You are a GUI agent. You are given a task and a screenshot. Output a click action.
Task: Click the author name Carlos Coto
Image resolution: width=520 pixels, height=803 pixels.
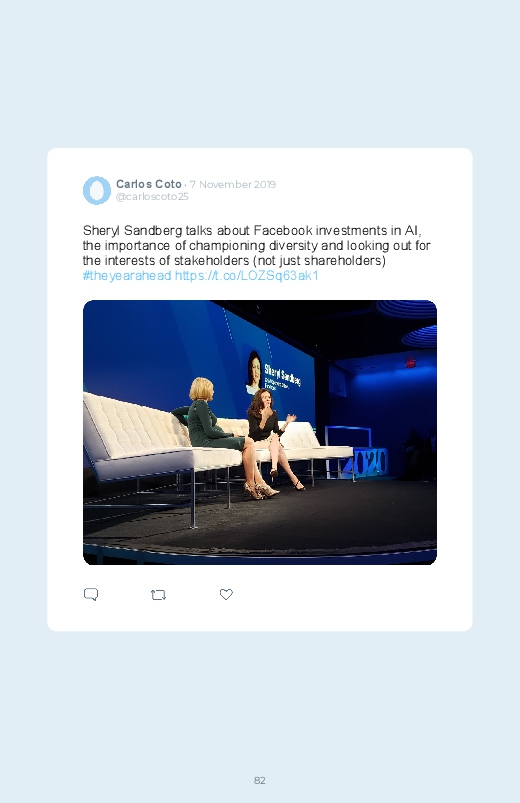pyautogui.click(x=149, y=184)
